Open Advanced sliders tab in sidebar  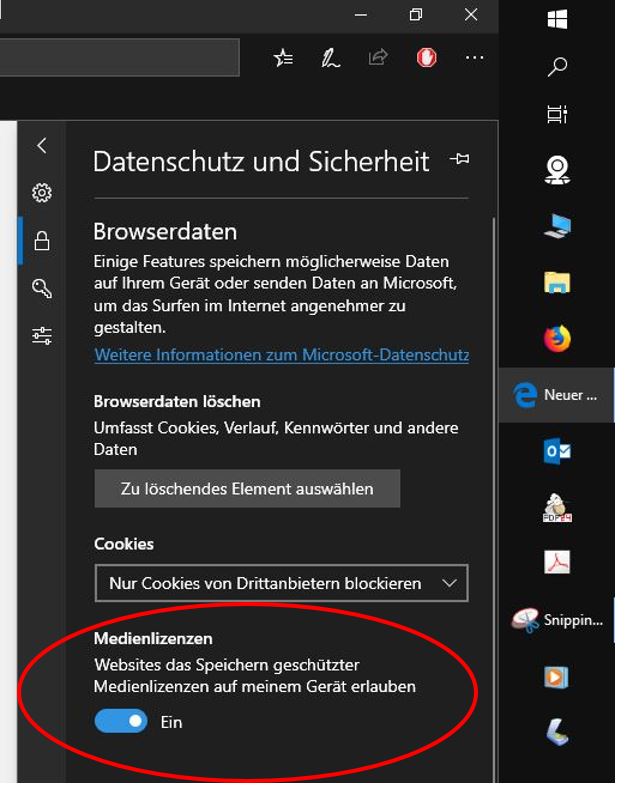pos(42,336)
